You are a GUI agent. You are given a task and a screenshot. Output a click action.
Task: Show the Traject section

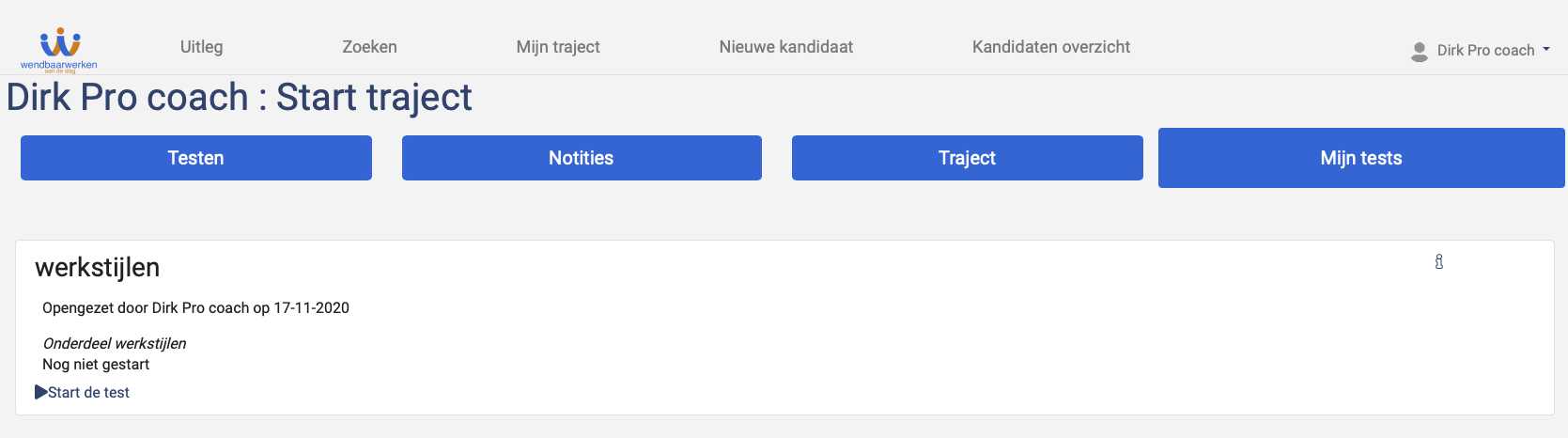pyautogui.click(x=968, y=158)
